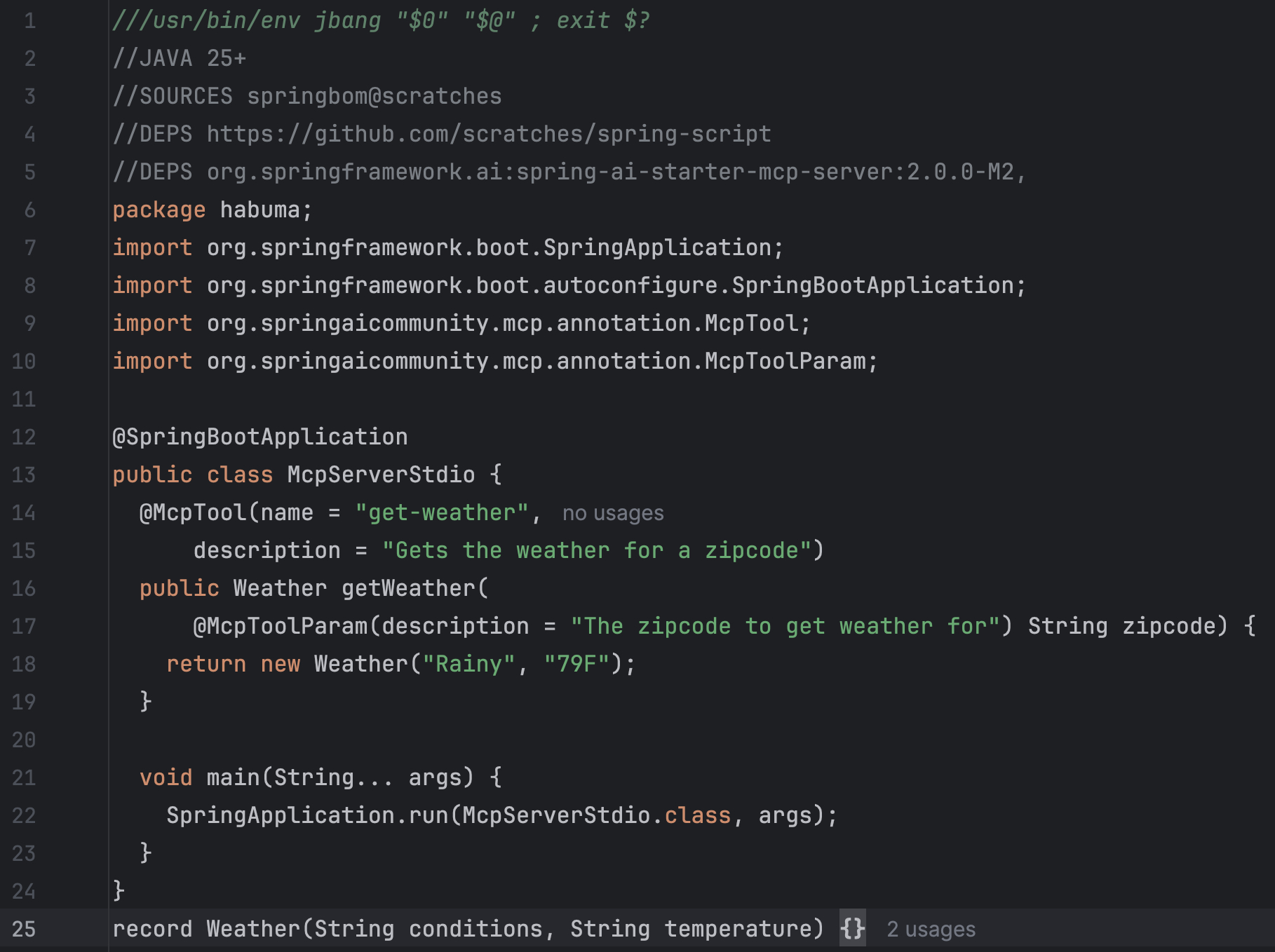Click the jbang shebang comment on first line
This screenshot has width=1275, height=952.
pyautogui.click(x=381, y=20)
